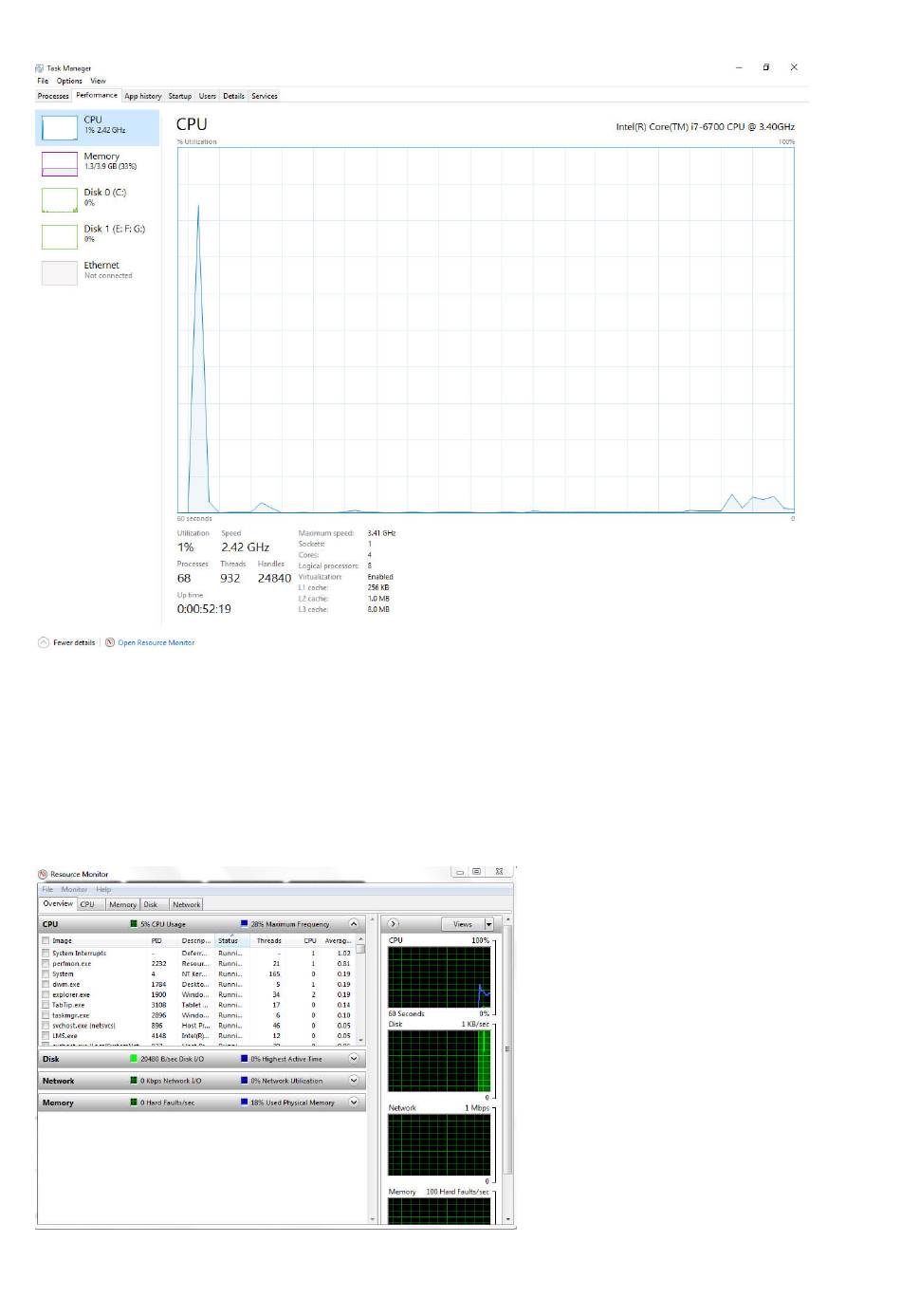Open Resource Monitor File menu
This screenshot has width=901, height=1316.
click(x=47, y=889)
